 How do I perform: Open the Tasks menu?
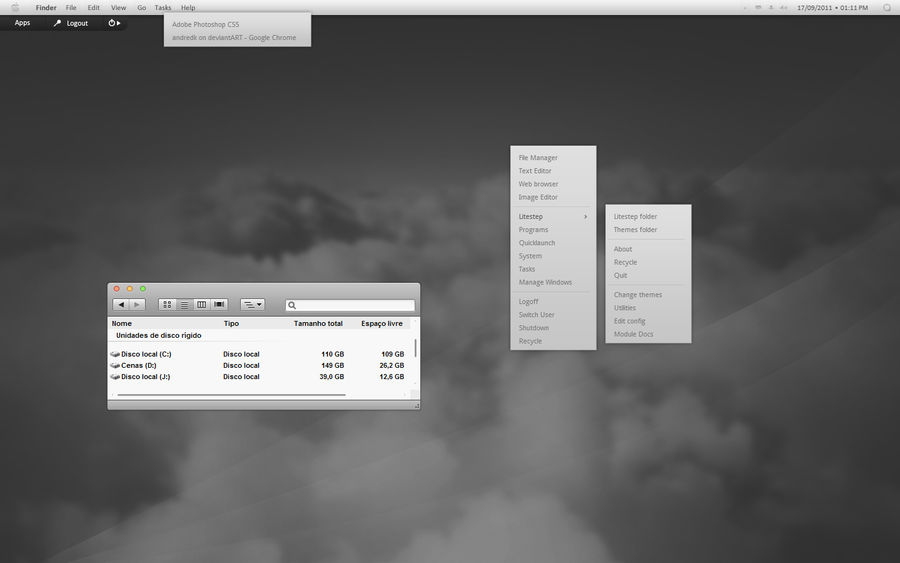click(x=163, y=8)
